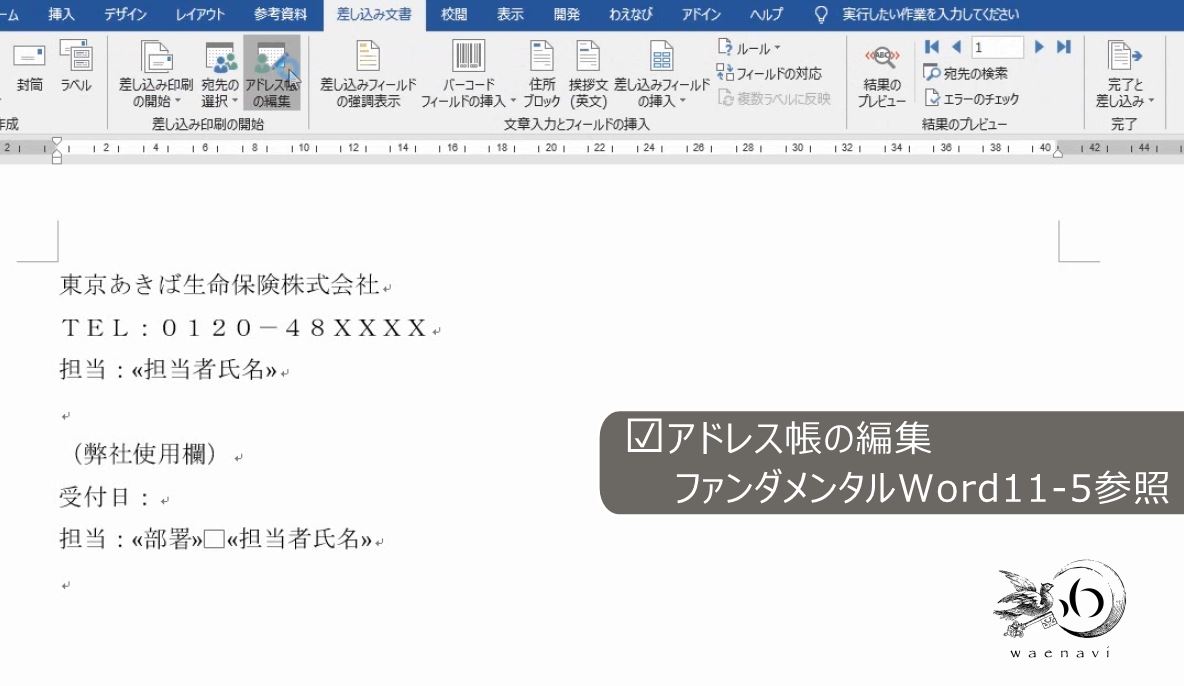Switch to the 校閲 ribbon tab
This screenshot has width=1184, height=686.
coord(452,14)
